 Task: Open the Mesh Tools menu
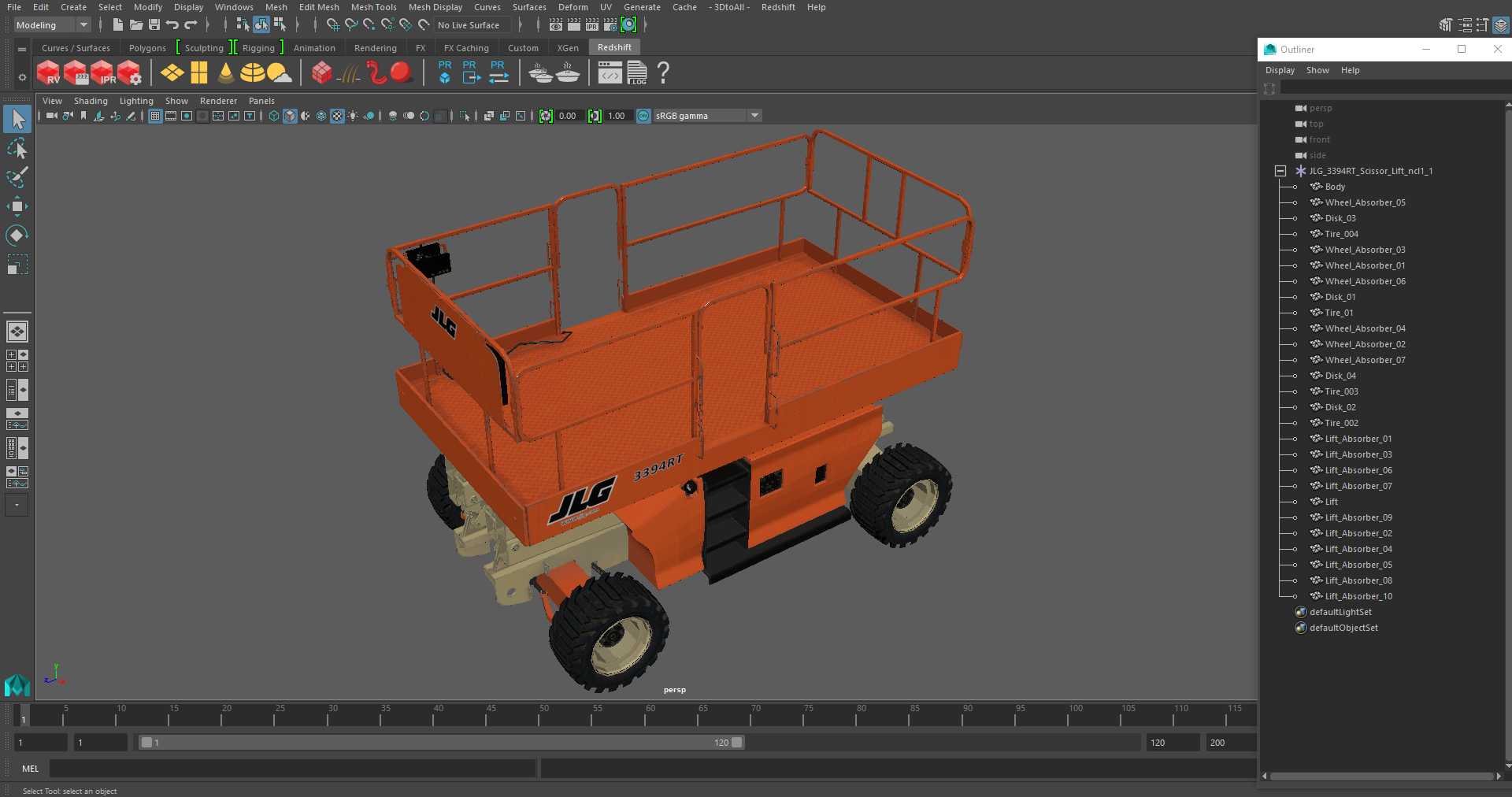pos(373,7)
